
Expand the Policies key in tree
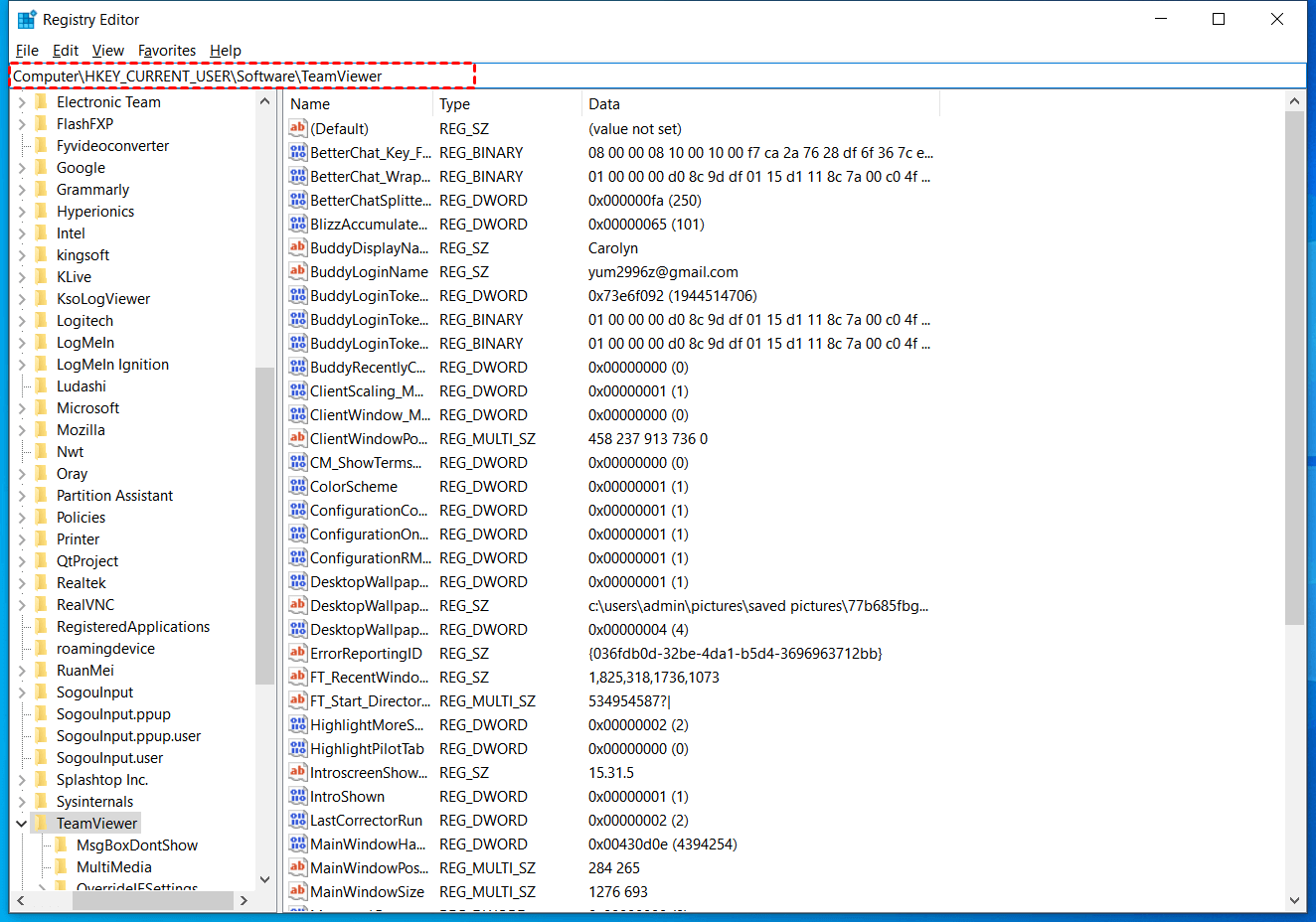[x=21, y=518]
